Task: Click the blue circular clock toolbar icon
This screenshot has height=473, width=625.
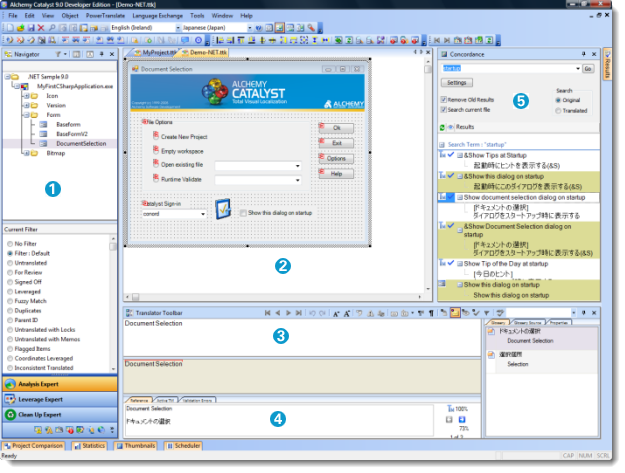Action: click(x=198, y=40)
